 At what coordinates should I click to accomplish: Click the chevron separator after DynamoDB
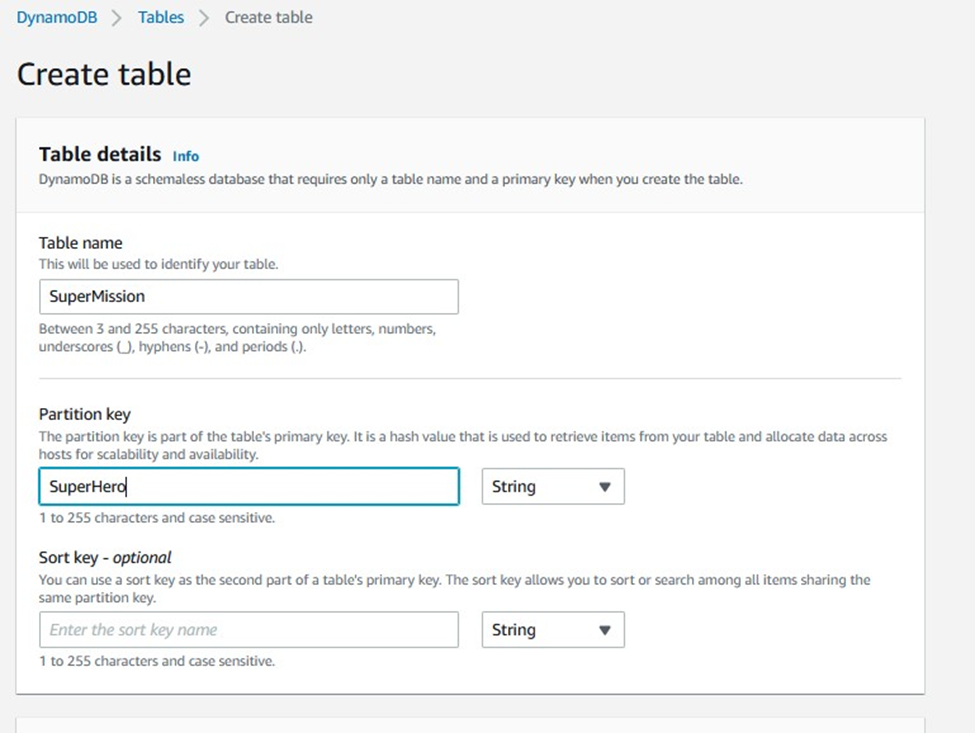(x=117, y=18)
